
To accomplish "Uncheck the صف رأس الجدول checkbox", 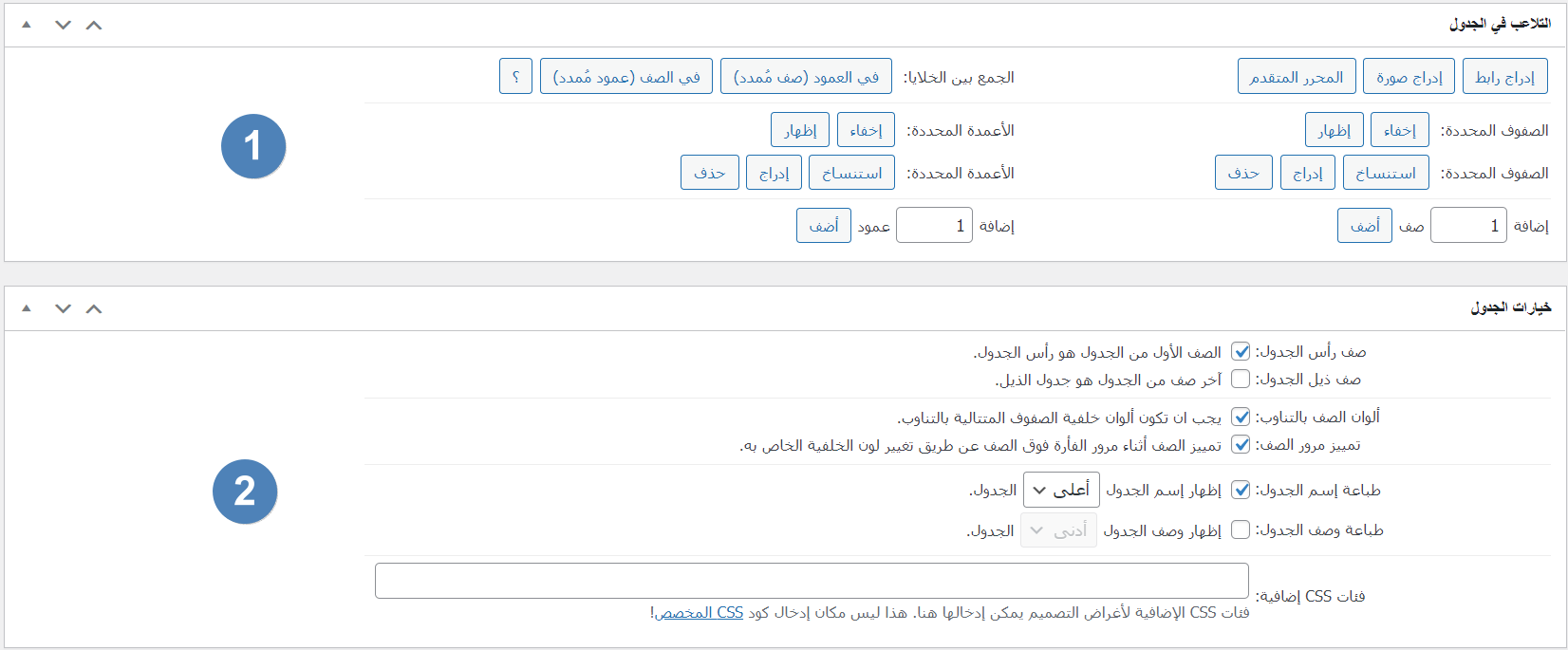I will (1241, 352).
